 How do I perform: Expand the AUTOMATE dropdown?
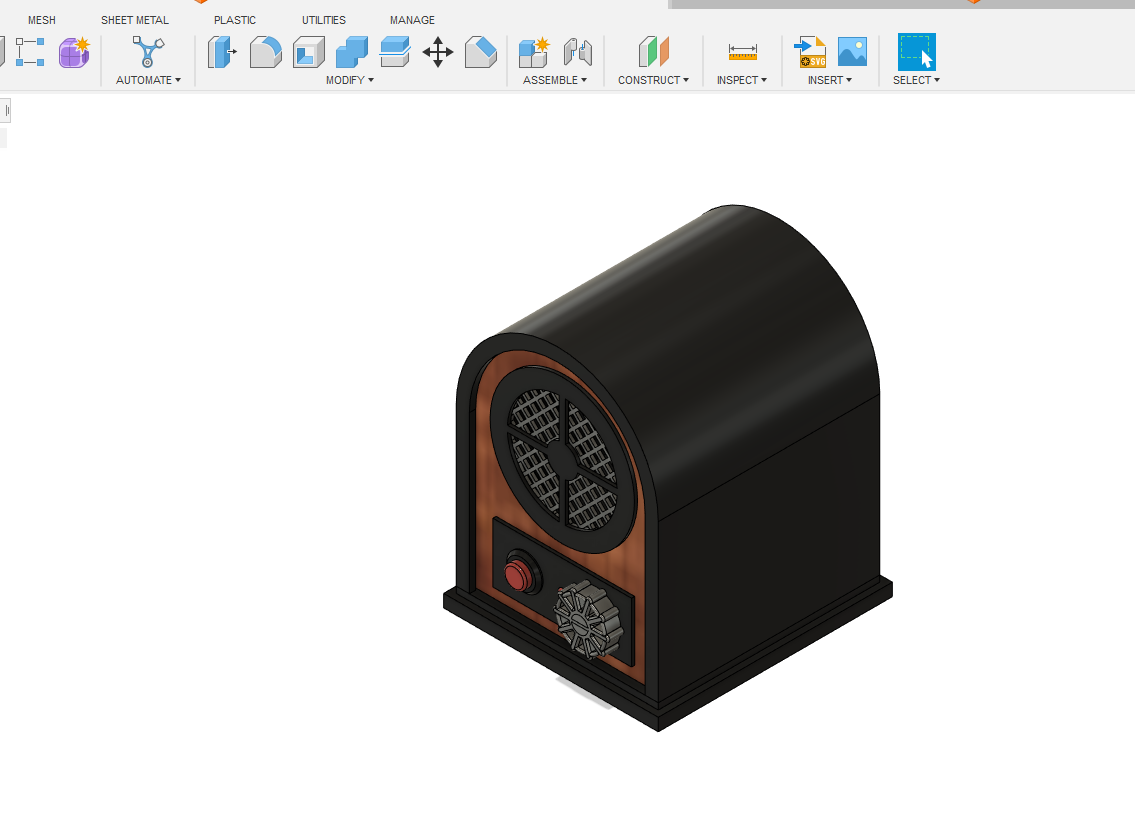pos(148,80)
